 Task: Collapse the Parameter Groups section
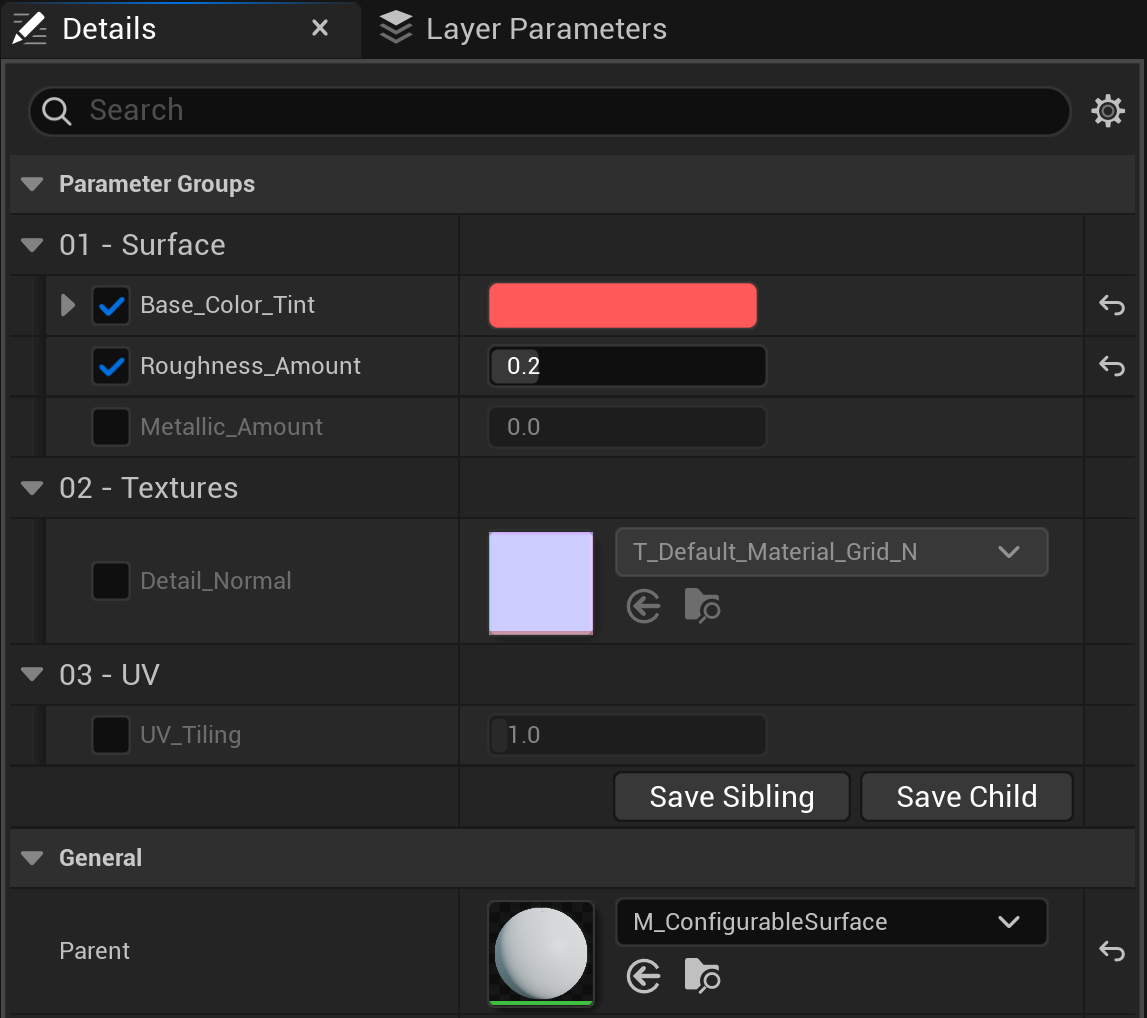pos(32,184)
